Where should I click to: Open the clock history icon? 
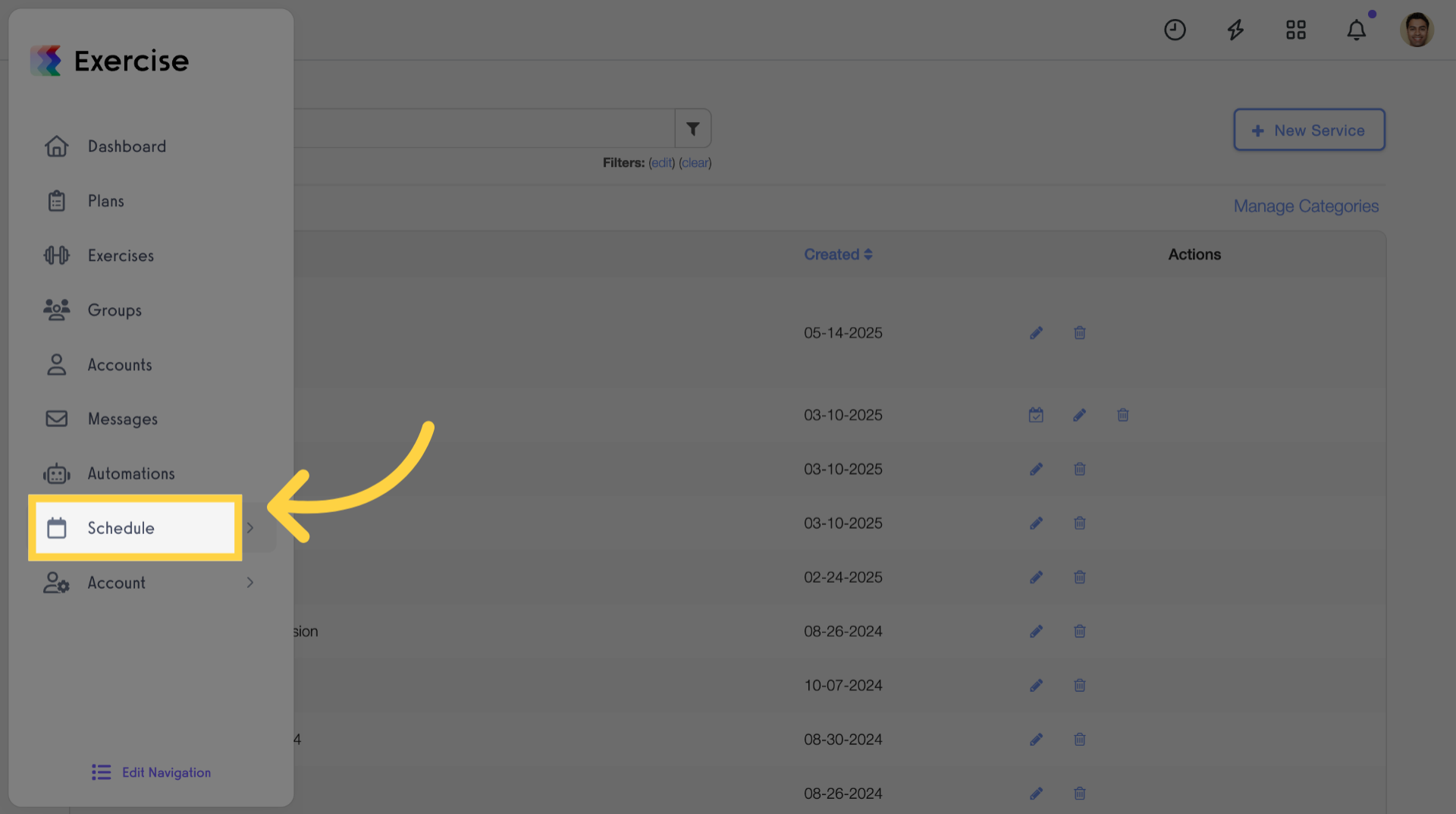[x=1175, y=30]
